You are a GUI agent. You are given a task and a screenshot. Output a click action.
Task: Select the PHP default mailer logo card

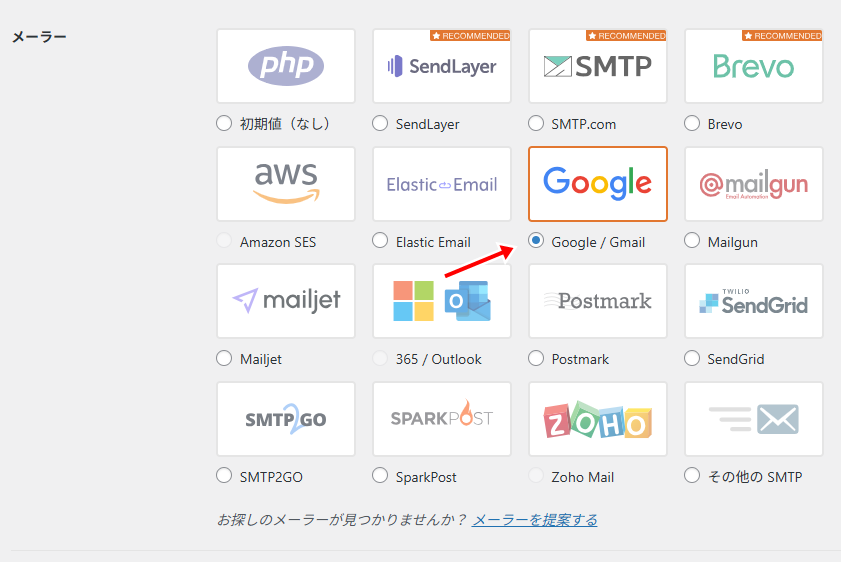pos(286,66)
